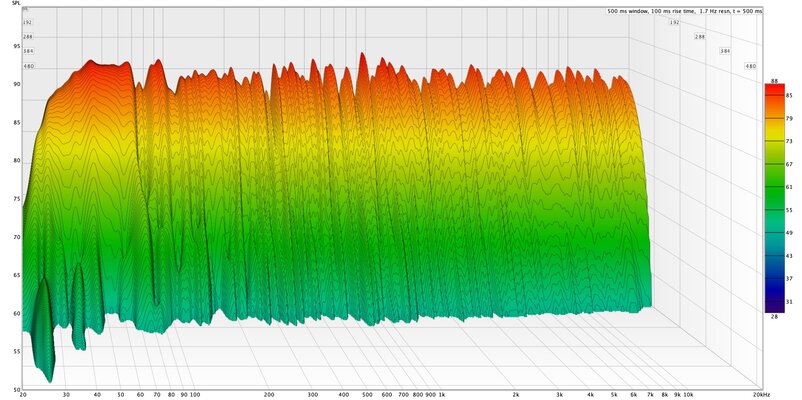Click the 50 dB SPL axis tick label
802x400 pixels.
pyautogui.click(x=17, y=390)
